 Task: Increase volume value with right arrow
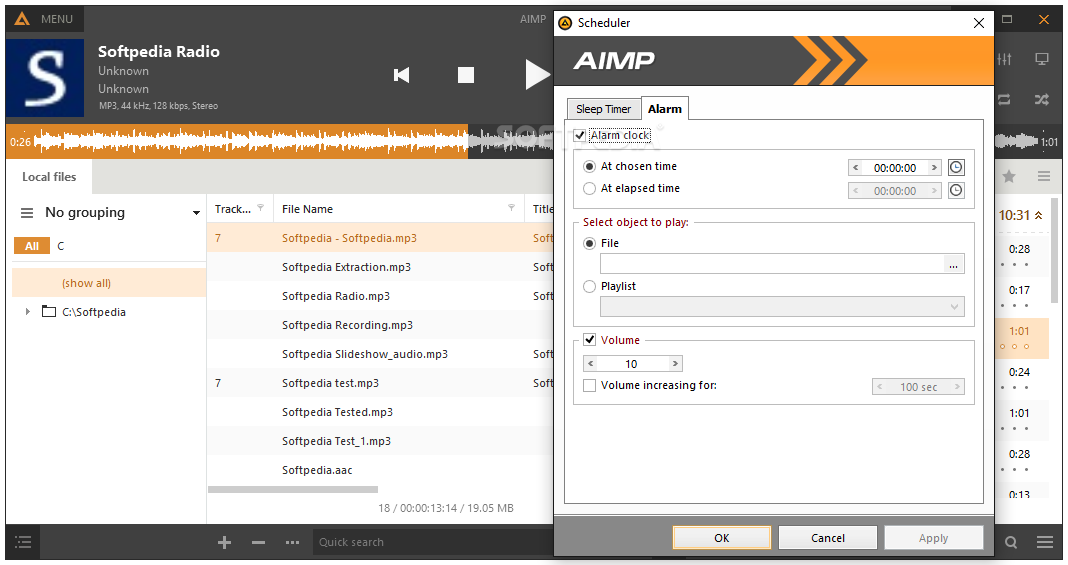[675, 364]
